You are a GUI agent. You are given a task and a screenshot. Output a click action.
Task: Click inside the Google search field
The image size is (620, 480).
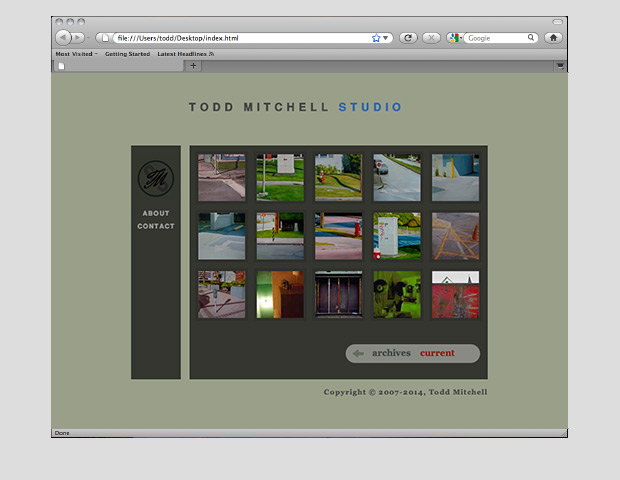click(500, 38)
